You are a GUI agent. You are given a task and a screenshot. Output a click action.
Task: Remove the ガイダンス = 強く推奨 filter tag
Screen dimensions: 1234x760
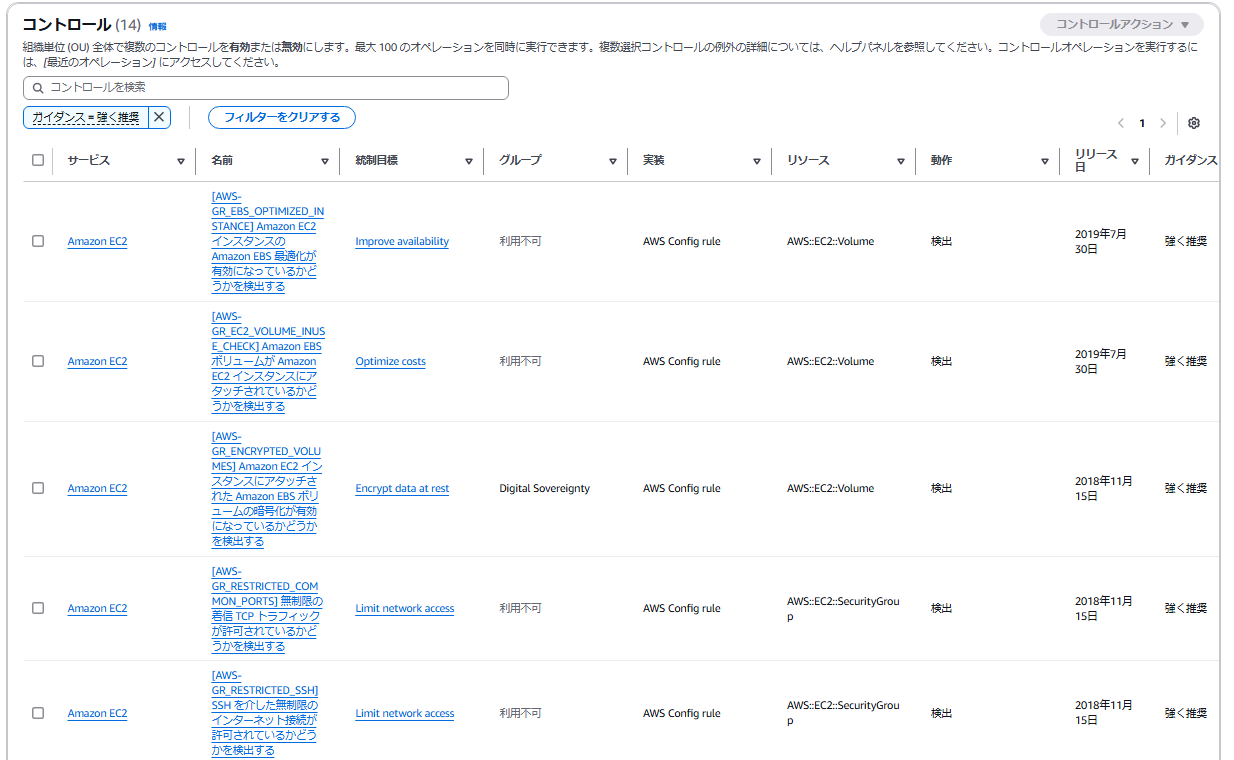pyautogui.click(x=158, y=117)
